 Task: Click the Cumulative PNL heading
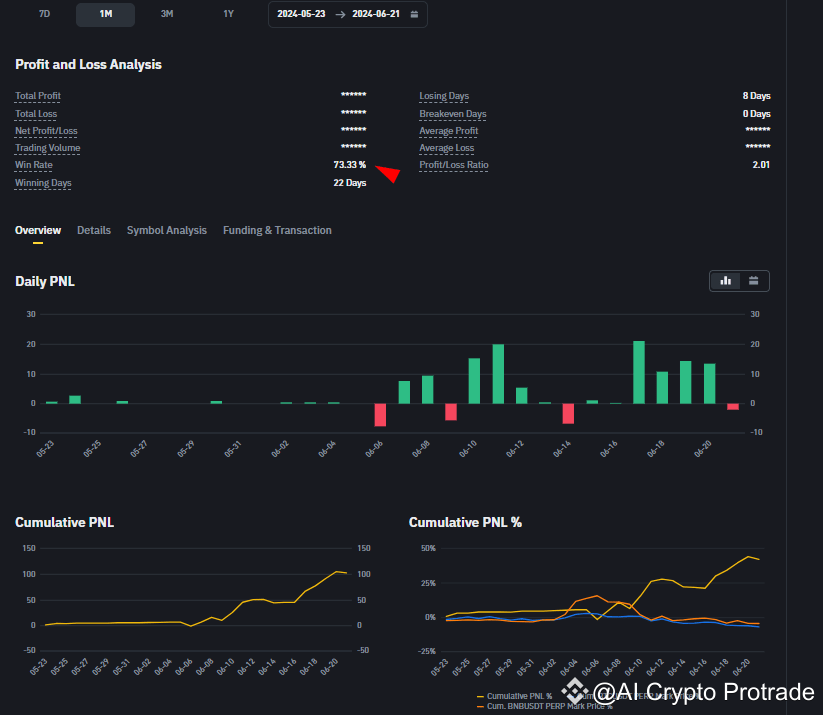pos(65,522)
